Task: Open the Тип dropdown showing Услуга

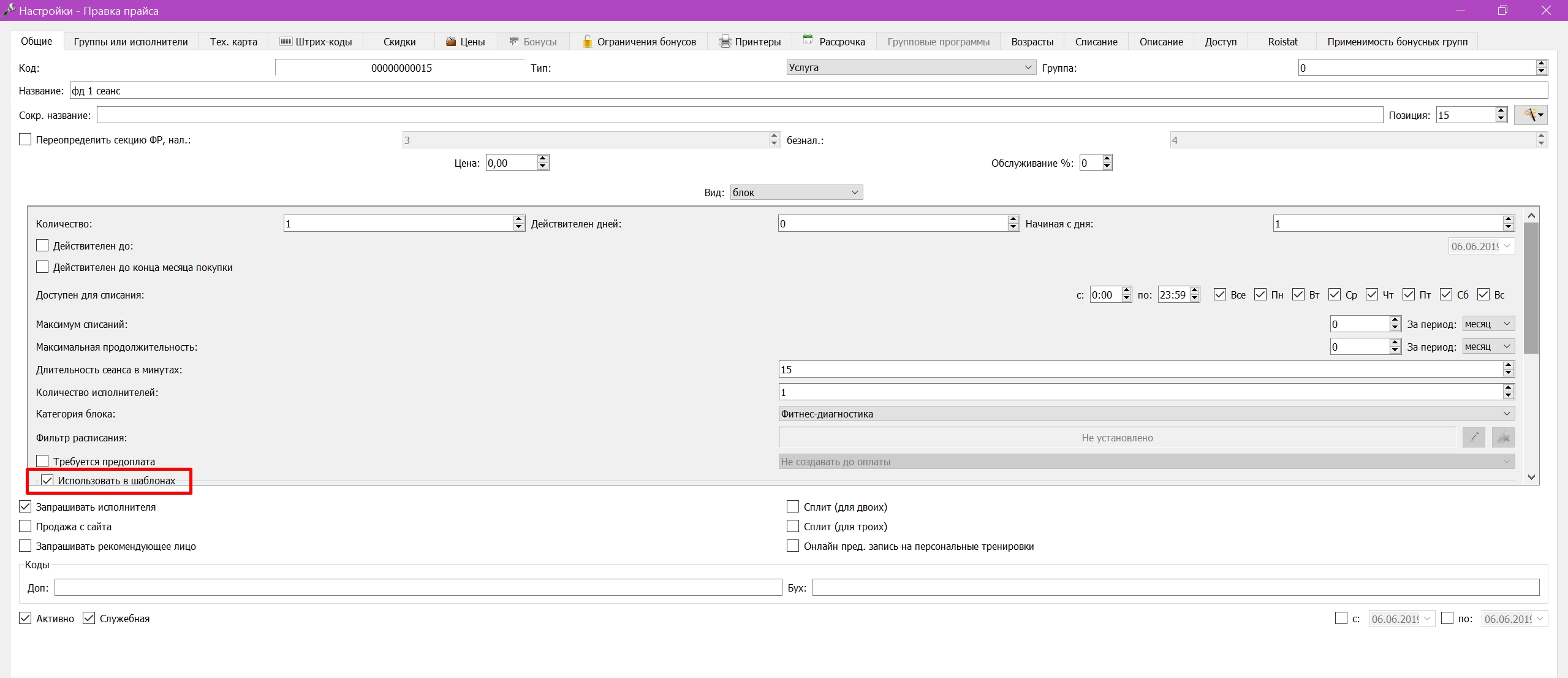Action: coord(911,67)
